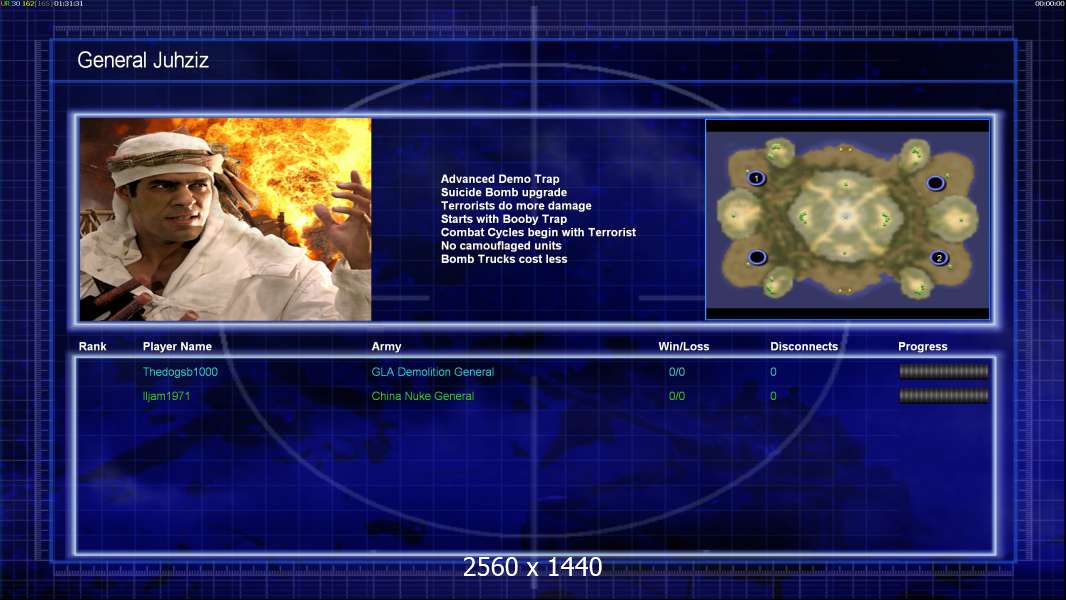The width and height of the screenshot is (1066, 600).
Task: Click No camouflaged units line
Action: (x=501, y=245)
